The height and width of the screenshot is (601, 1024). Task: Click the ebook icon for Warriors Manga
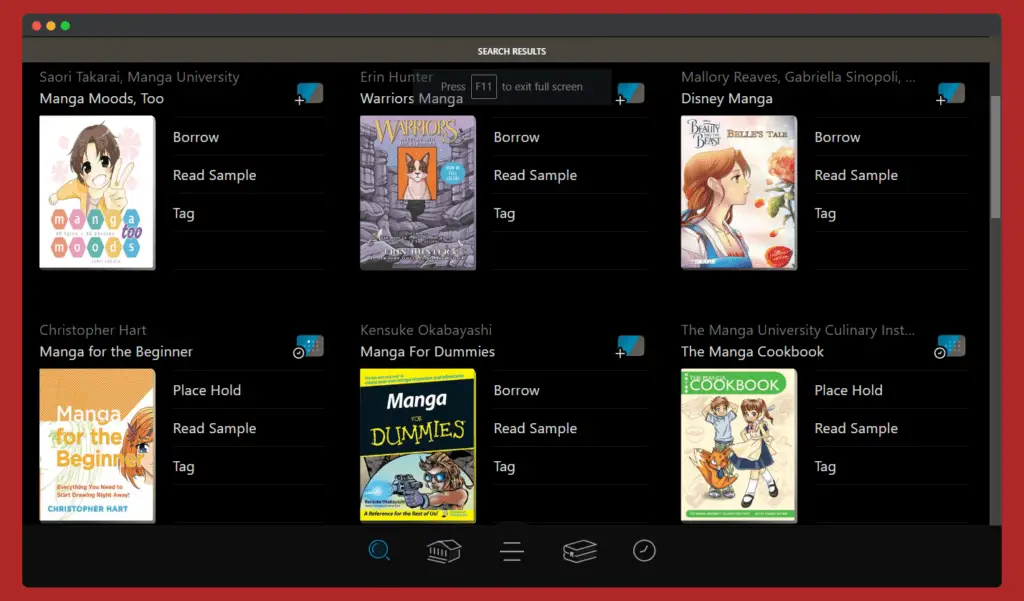coord(630,93)
